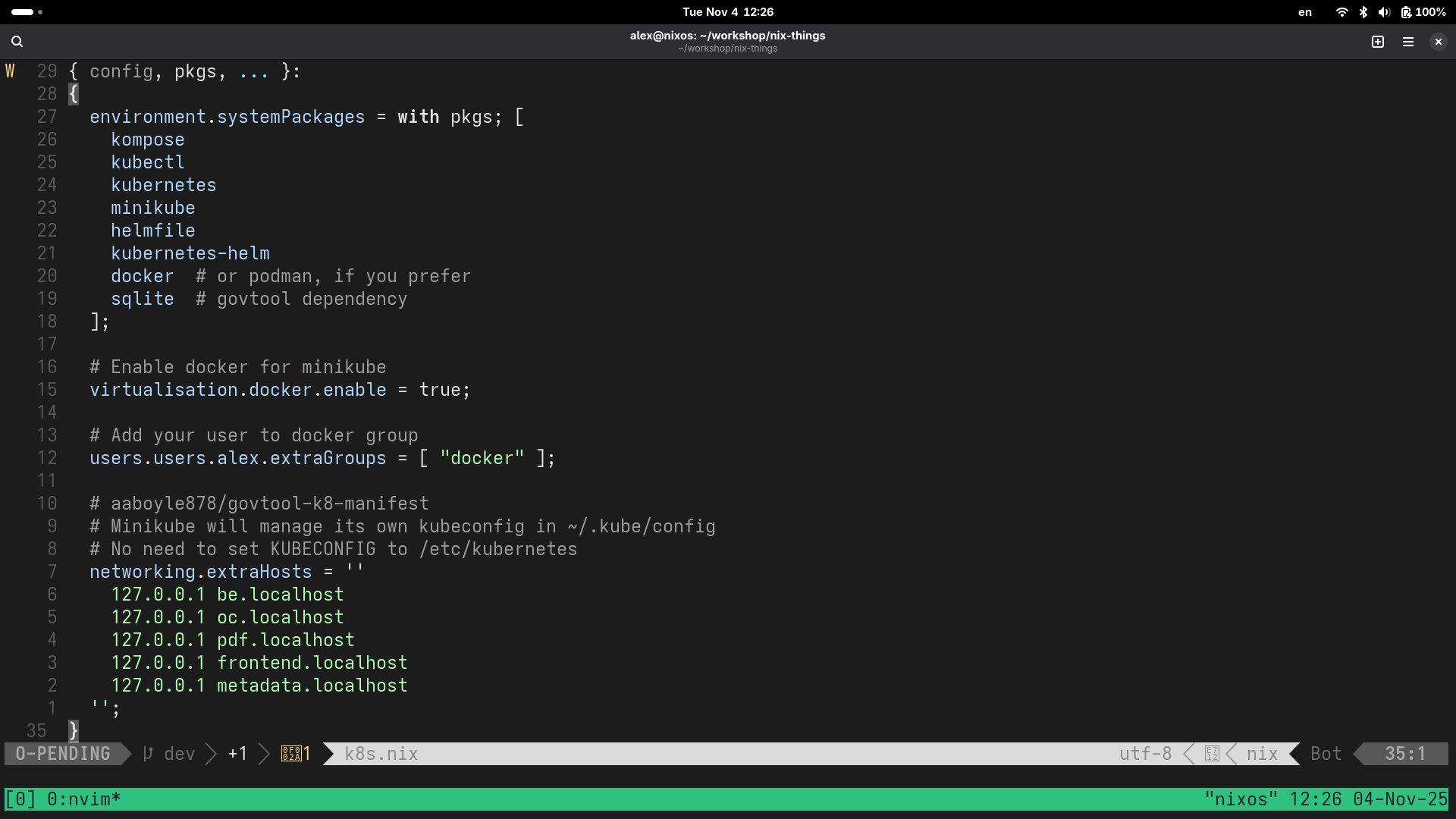Click the volume speaker icon
The image size is (1456, 819).
pos(1383,12)
